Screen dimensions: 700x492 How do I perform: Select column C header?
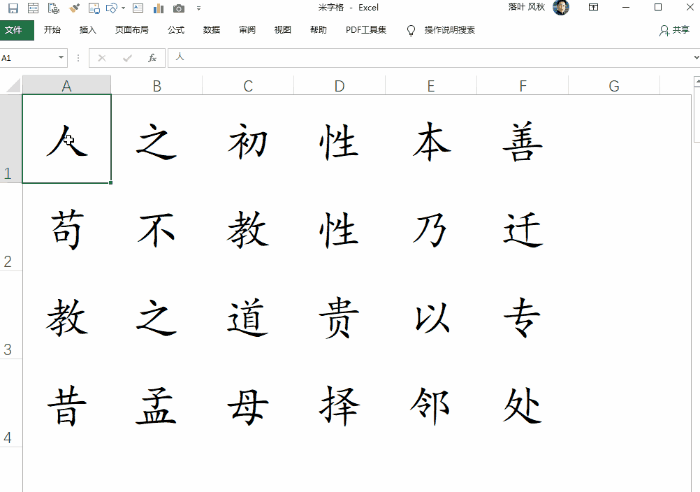[x=248, y=85]
